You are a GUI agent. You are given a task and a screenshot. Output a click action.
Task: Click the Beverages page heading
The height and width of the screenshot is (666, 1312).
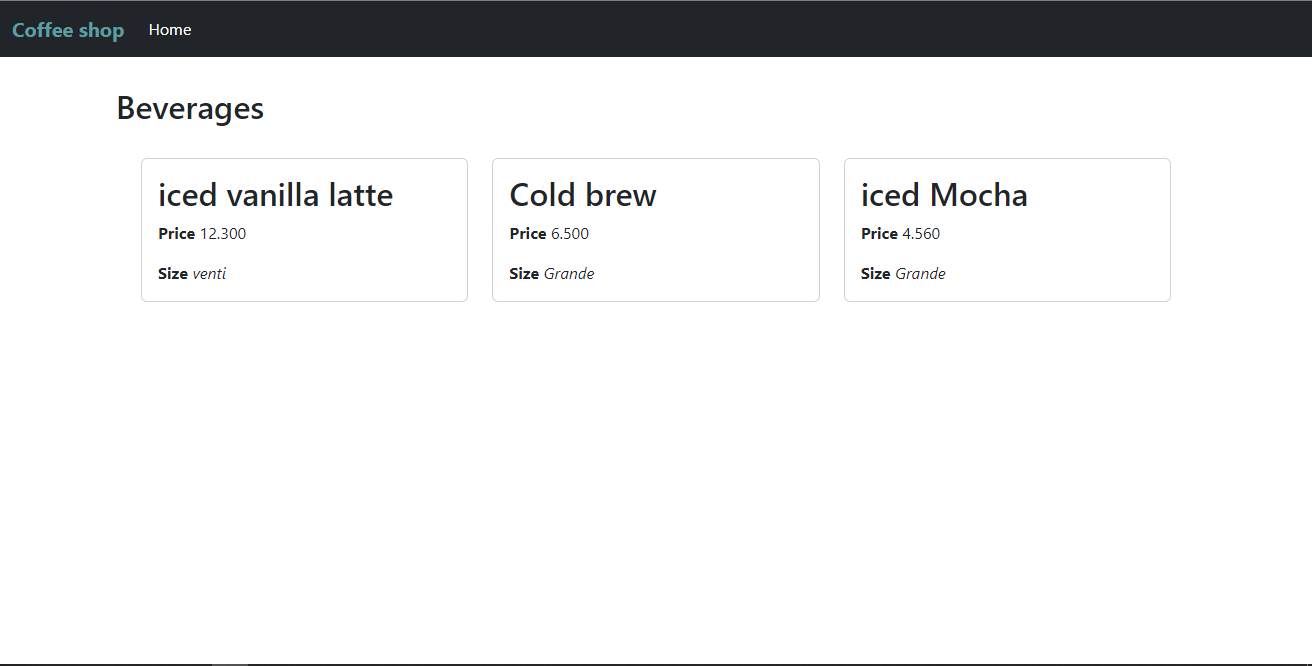click(x=190, y=107)
